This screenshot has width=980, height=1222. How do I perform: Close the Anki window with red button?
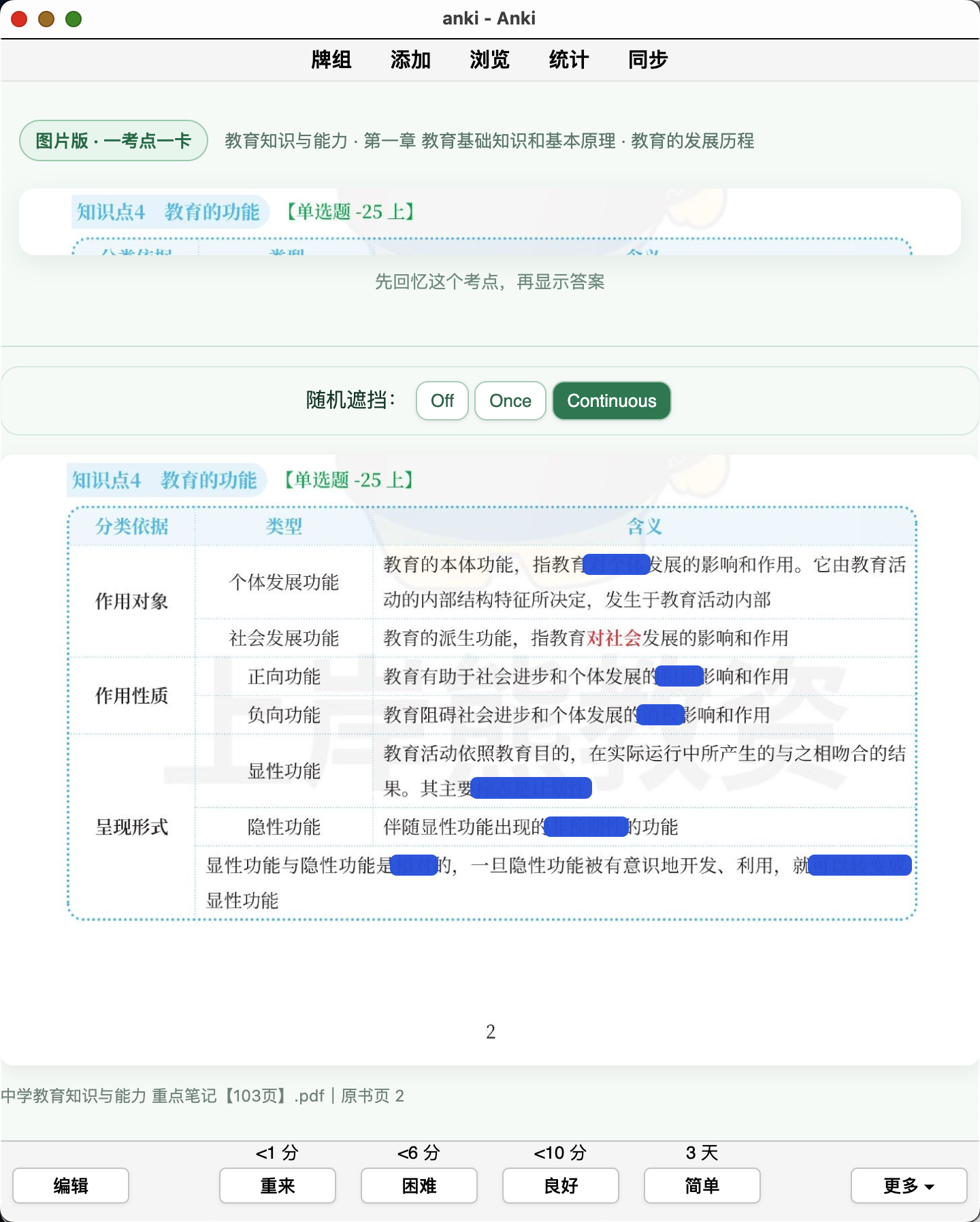click(x=19, y=19)
